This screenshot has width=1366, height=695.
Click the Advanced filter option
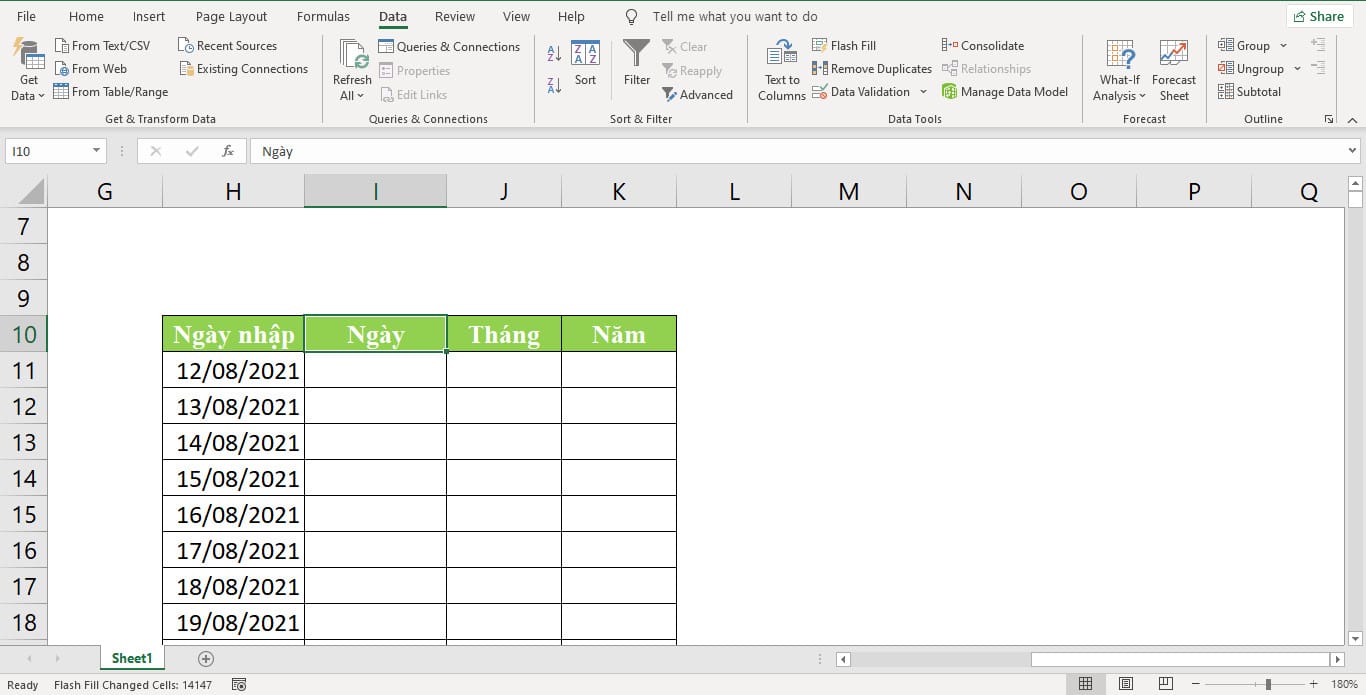(699, 94)
